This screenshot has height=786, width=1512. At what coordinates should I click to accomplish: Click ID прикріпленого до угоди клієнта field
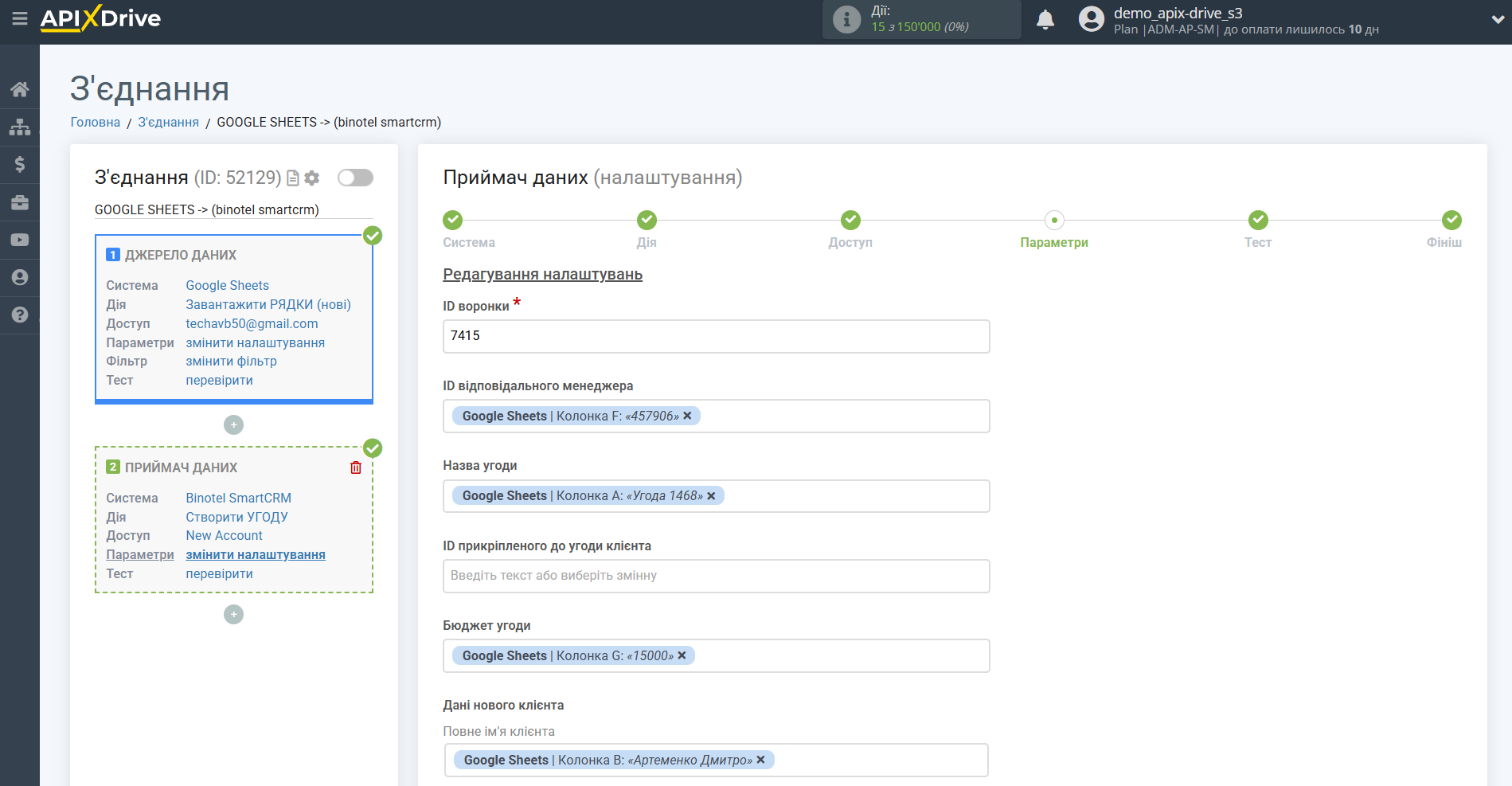[x=717, y=576]
